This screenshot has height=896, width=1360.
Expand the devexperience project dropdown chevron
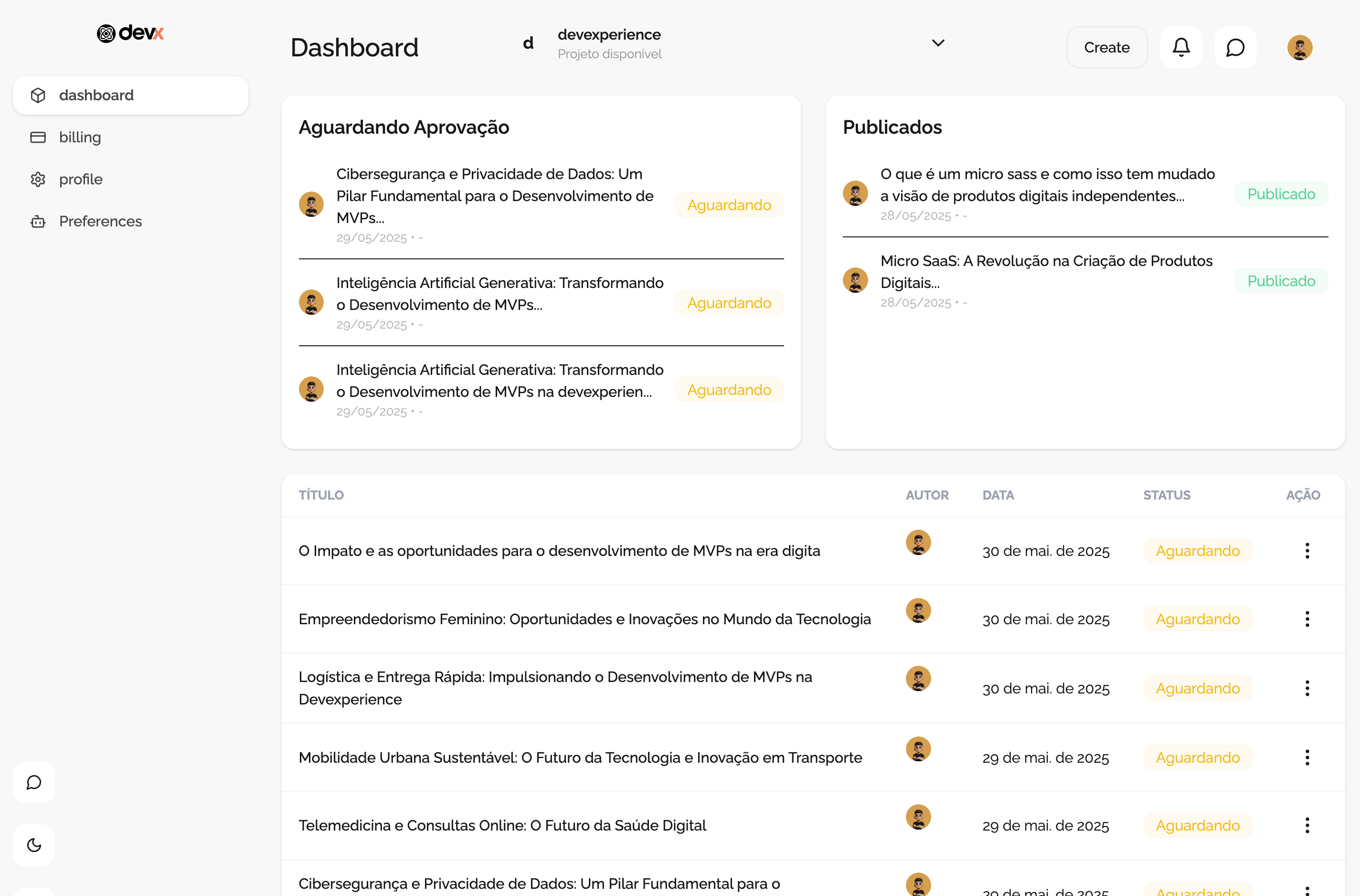(938, 43)
